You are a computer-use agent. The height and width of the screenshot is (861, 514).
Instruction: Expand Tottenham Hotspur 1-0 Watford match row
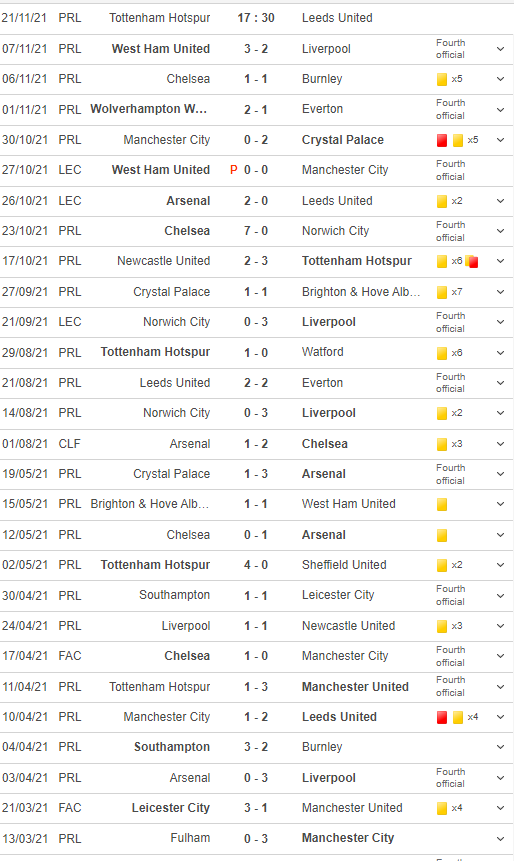click(500, 353)
